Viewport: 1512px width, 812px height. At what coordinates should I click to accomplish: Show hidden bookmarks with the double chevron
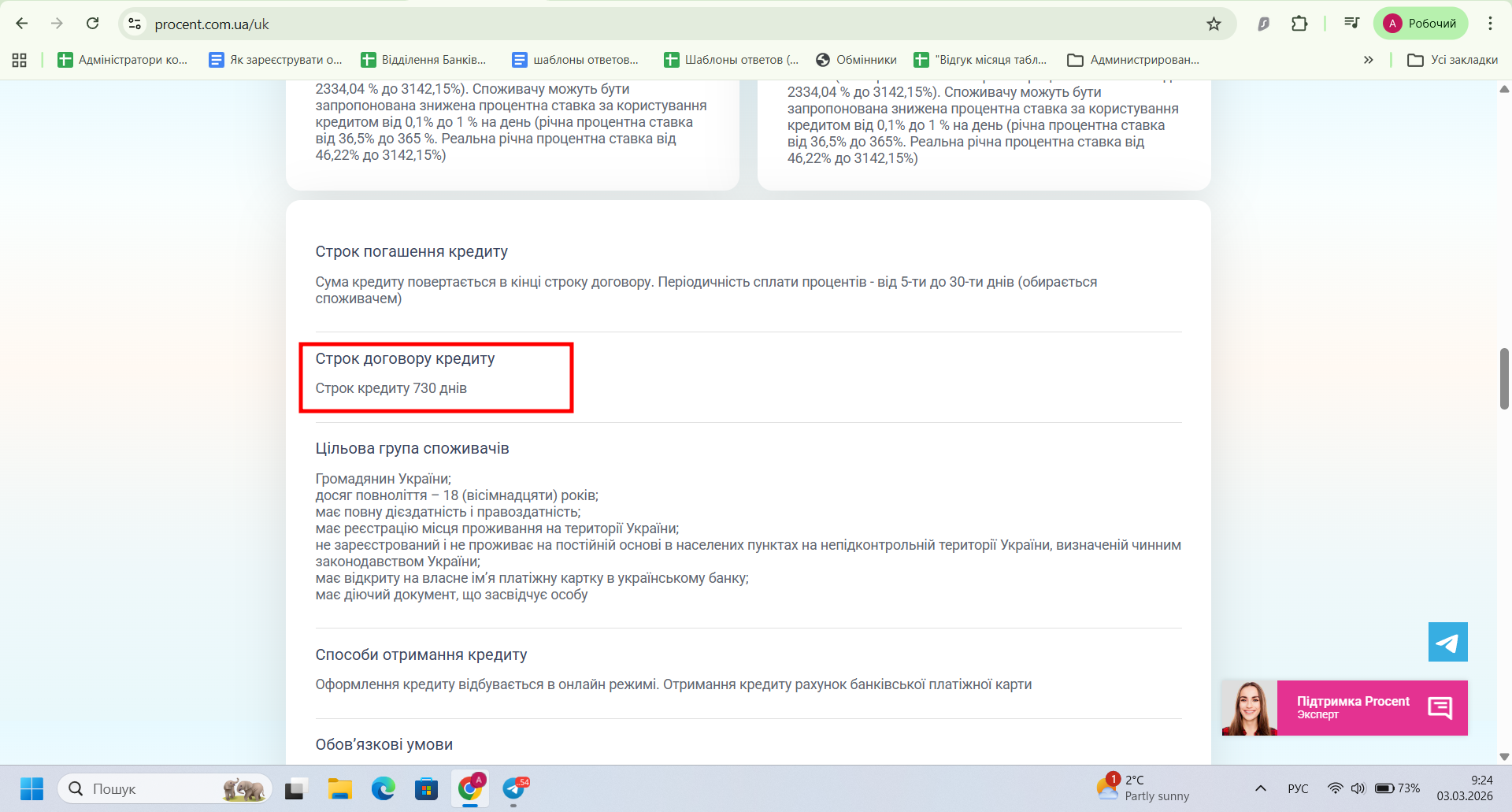[x=1369, y=60]
